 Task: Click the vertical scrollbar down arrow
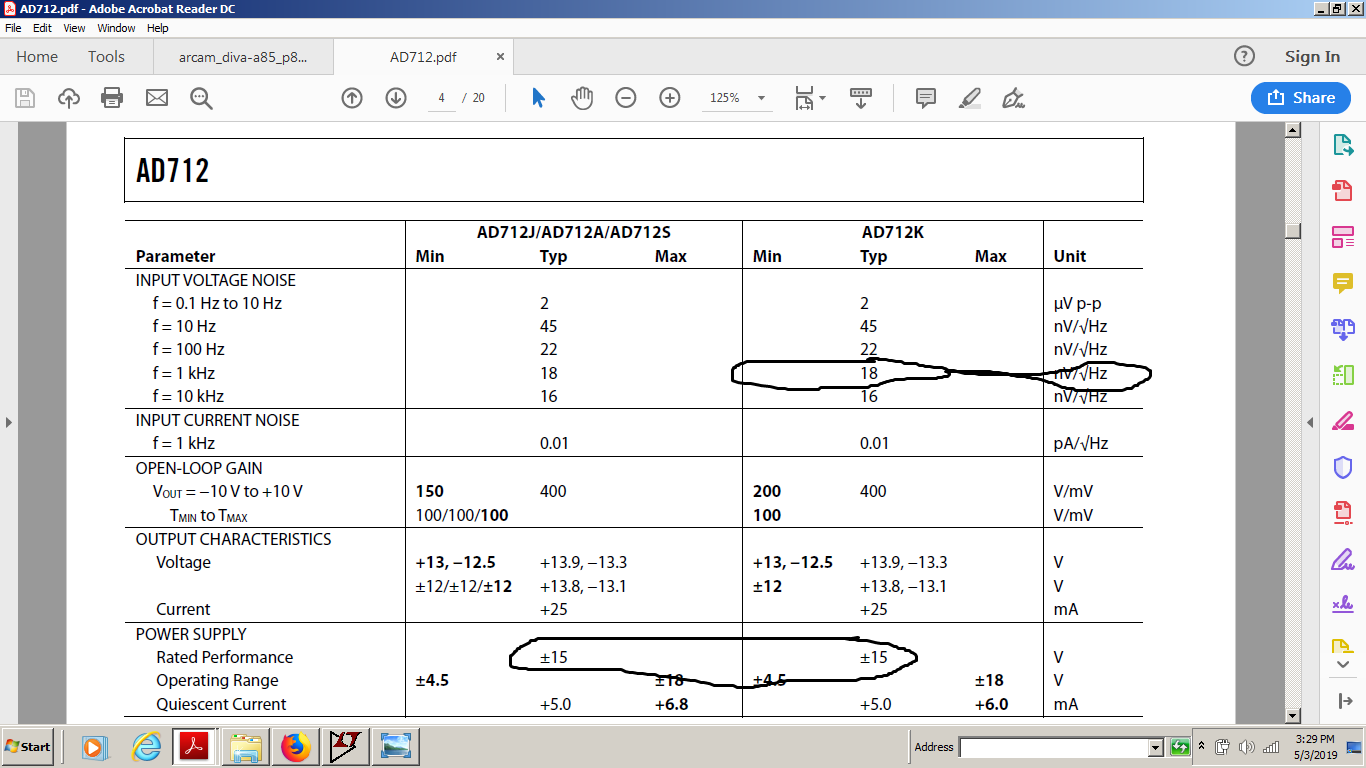point(1293,716)
